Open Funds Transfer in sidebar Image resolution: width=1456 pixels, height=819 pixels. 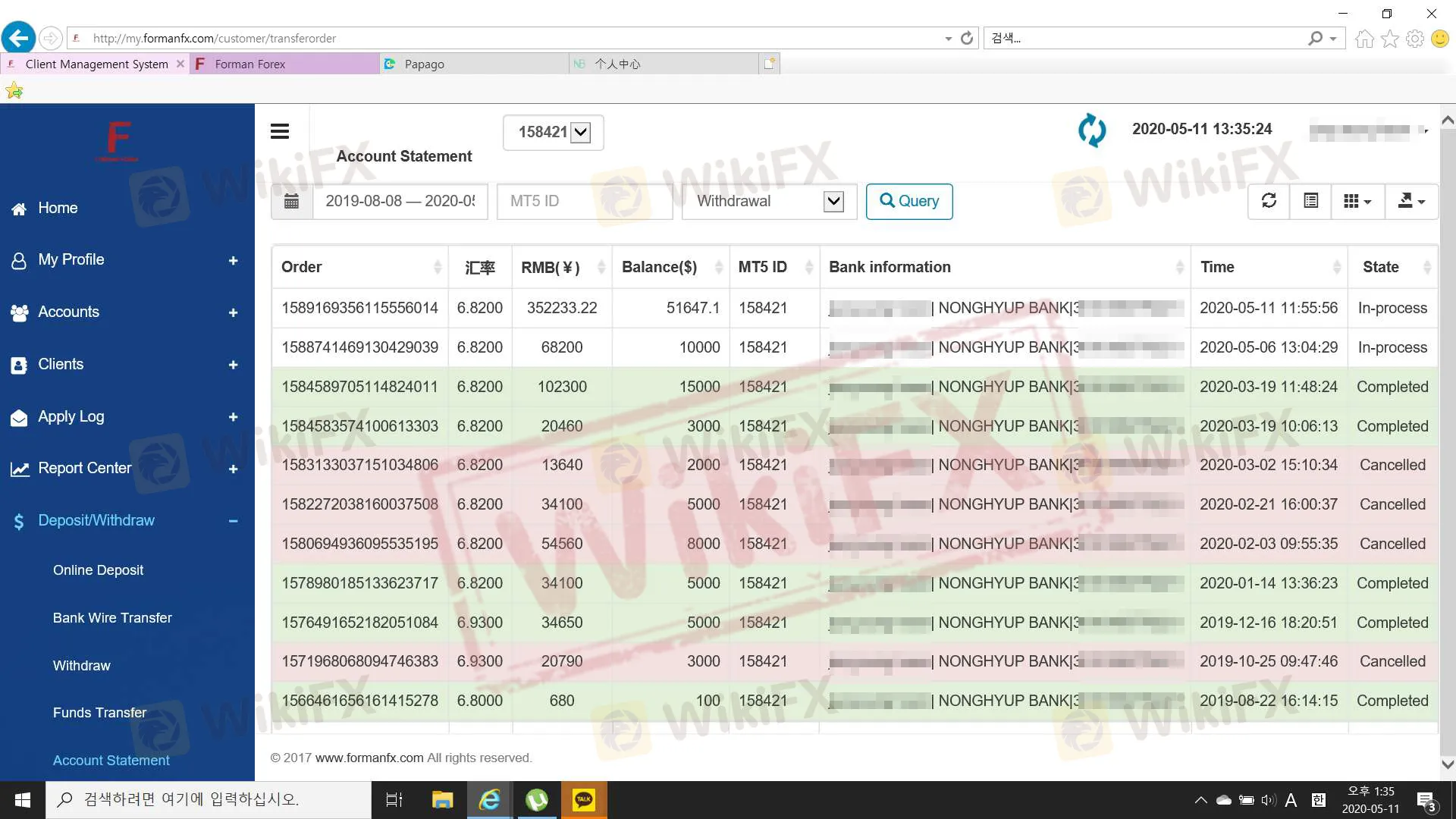99,713
